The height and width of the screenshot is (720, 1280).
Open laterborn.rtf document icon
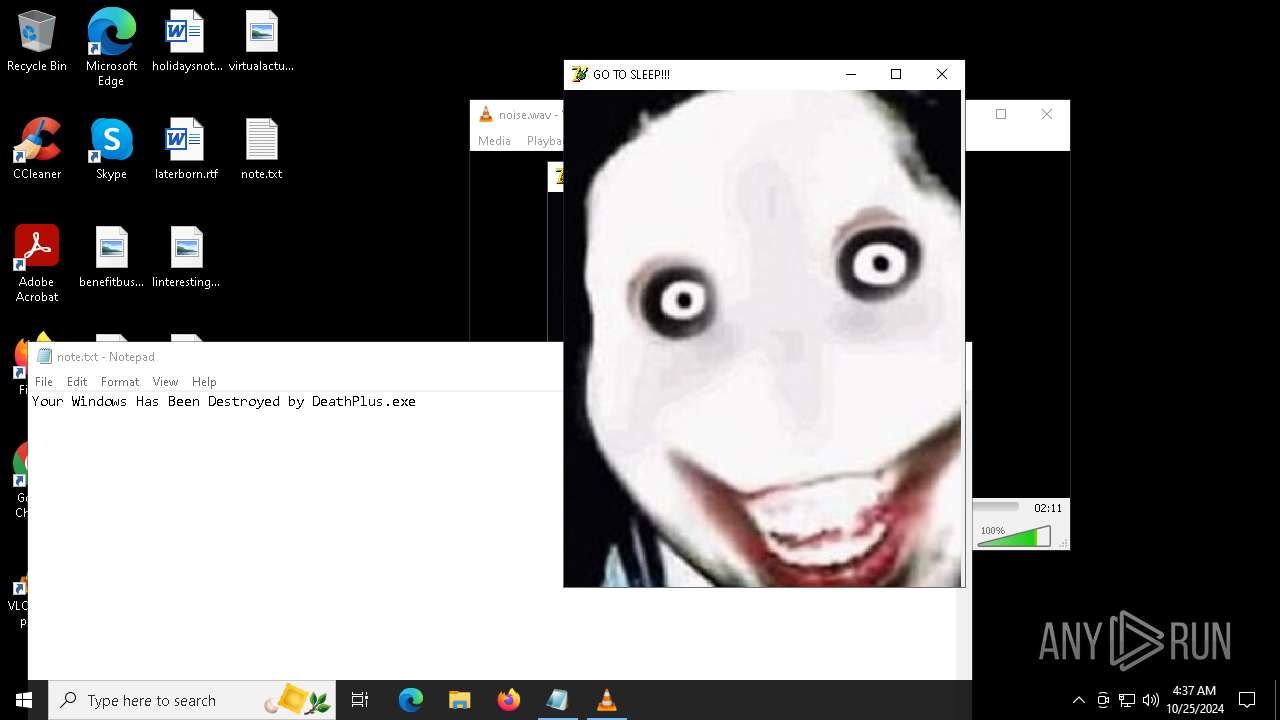(186, 149)
